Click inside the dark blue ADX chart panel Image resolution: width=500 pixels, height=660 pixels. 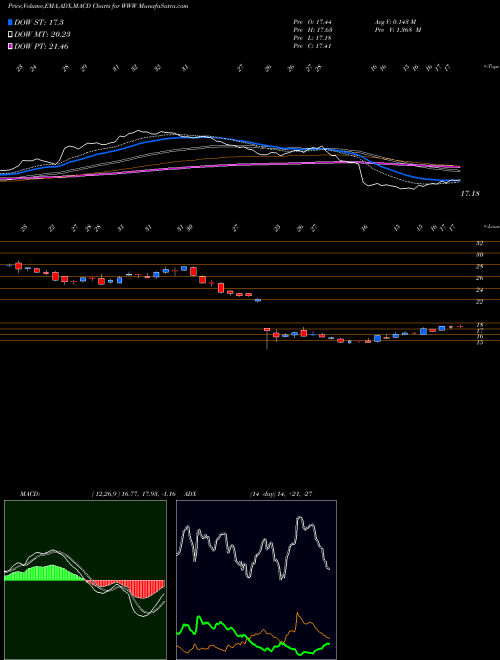point(256,580)
